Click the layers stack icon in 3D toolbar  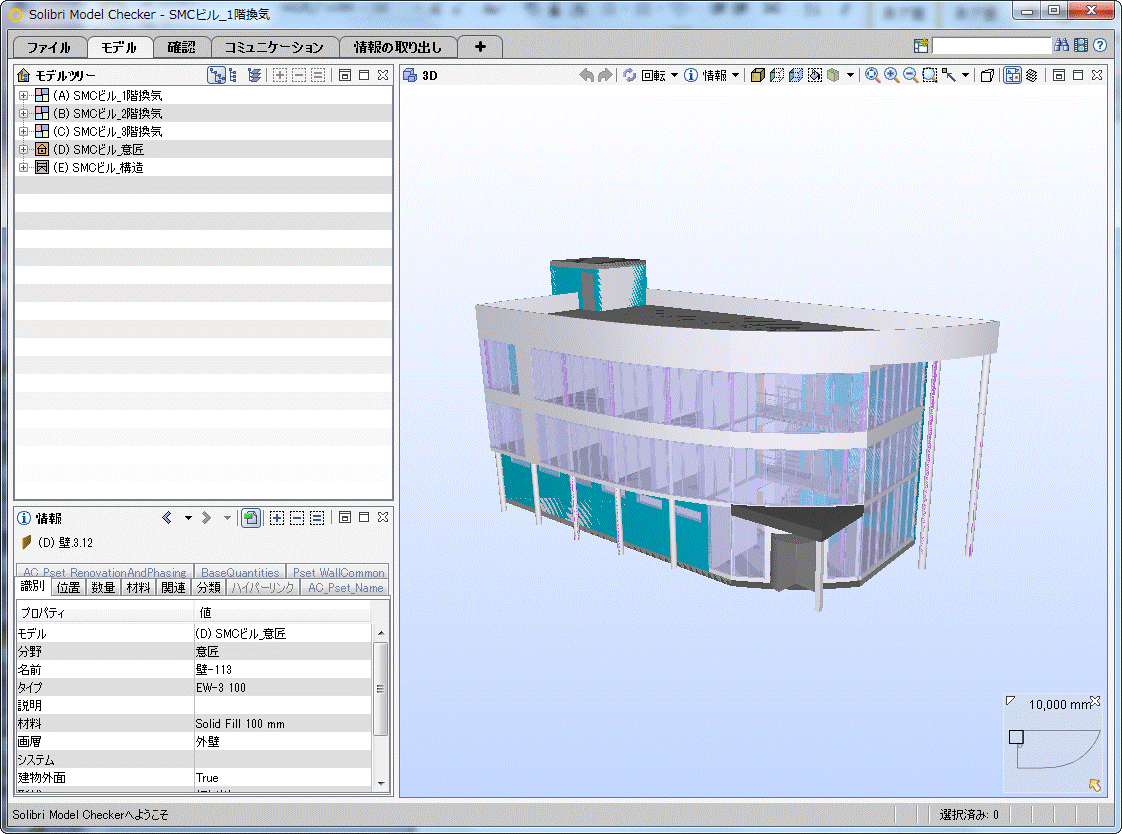(x=1032, y=75)
